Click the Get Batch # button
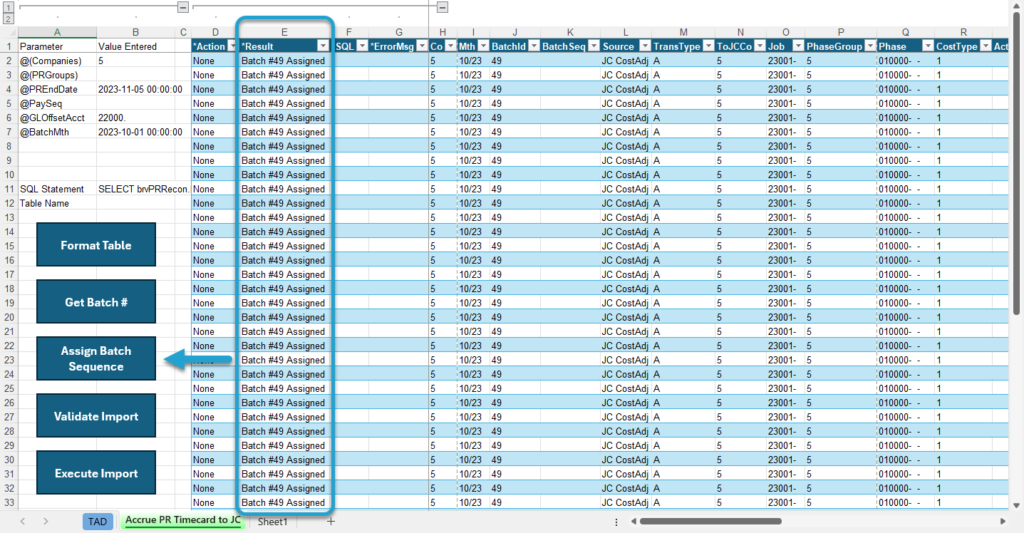 click(96, 302)
